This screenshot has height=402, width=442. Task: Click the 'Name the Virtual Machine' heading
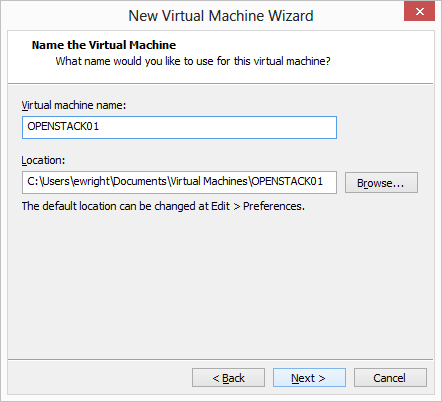coord(104,45)
